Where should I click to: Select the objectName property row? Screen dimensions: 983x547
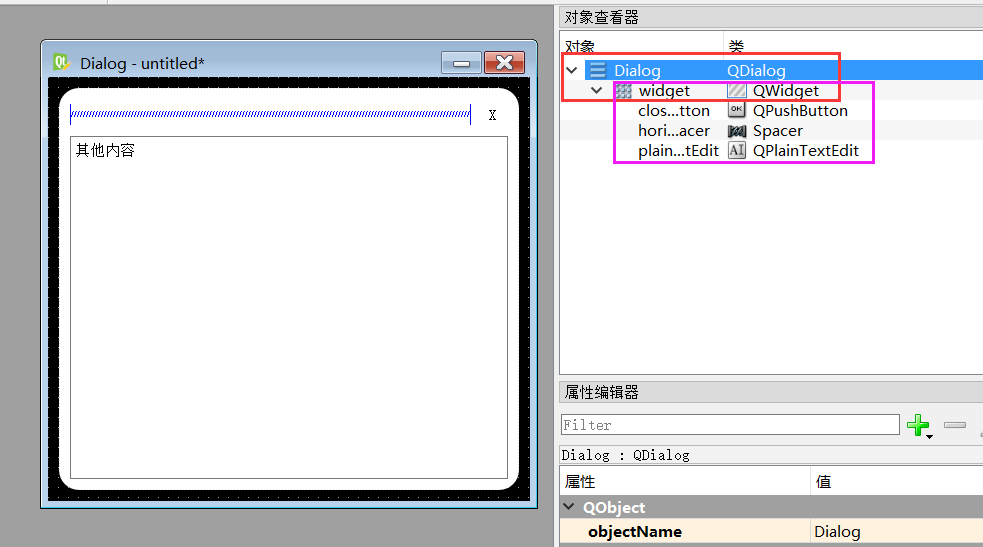634,532
